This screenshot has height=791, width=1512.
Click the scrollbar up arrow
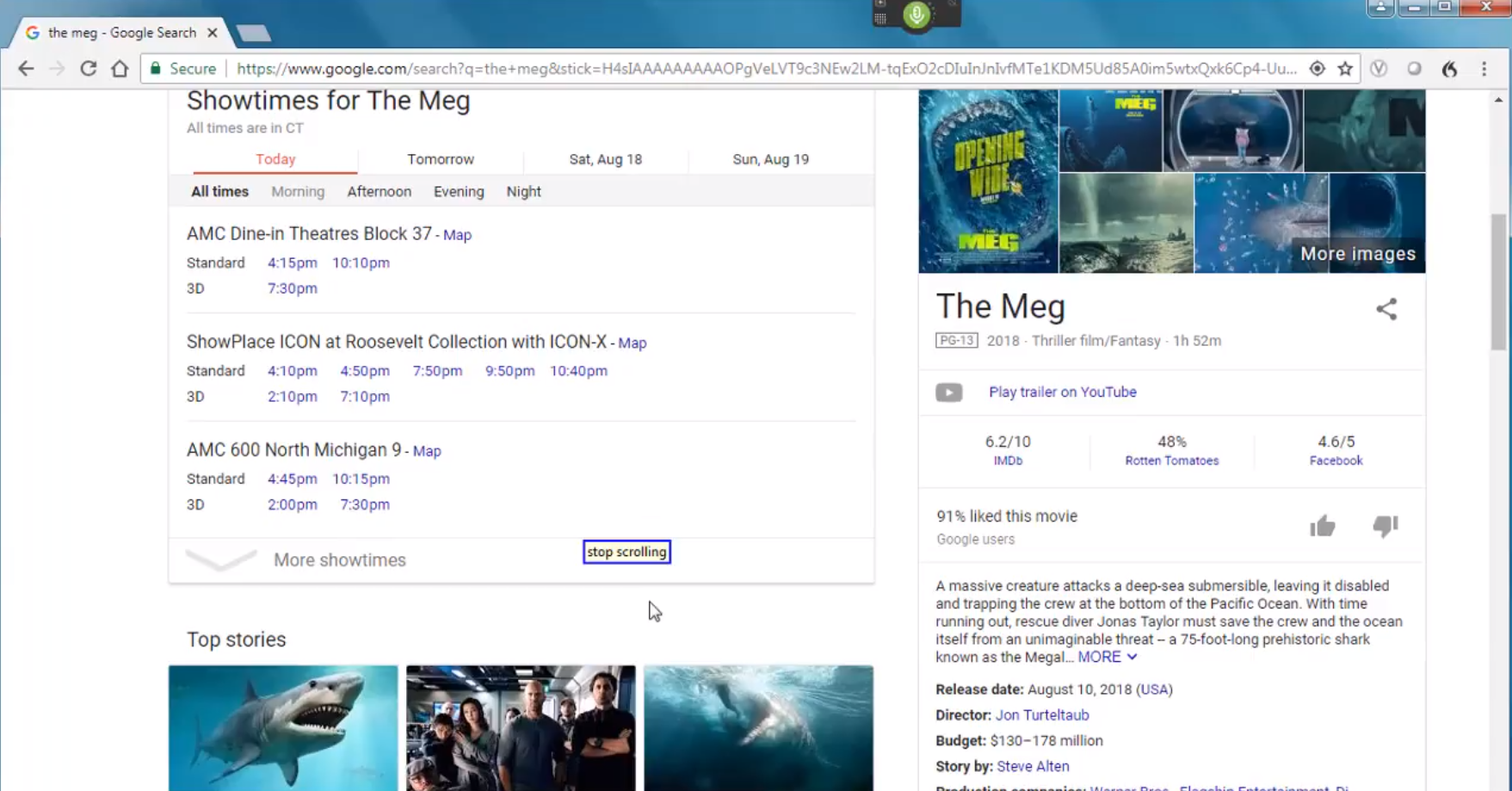[x=1498, y=100]
